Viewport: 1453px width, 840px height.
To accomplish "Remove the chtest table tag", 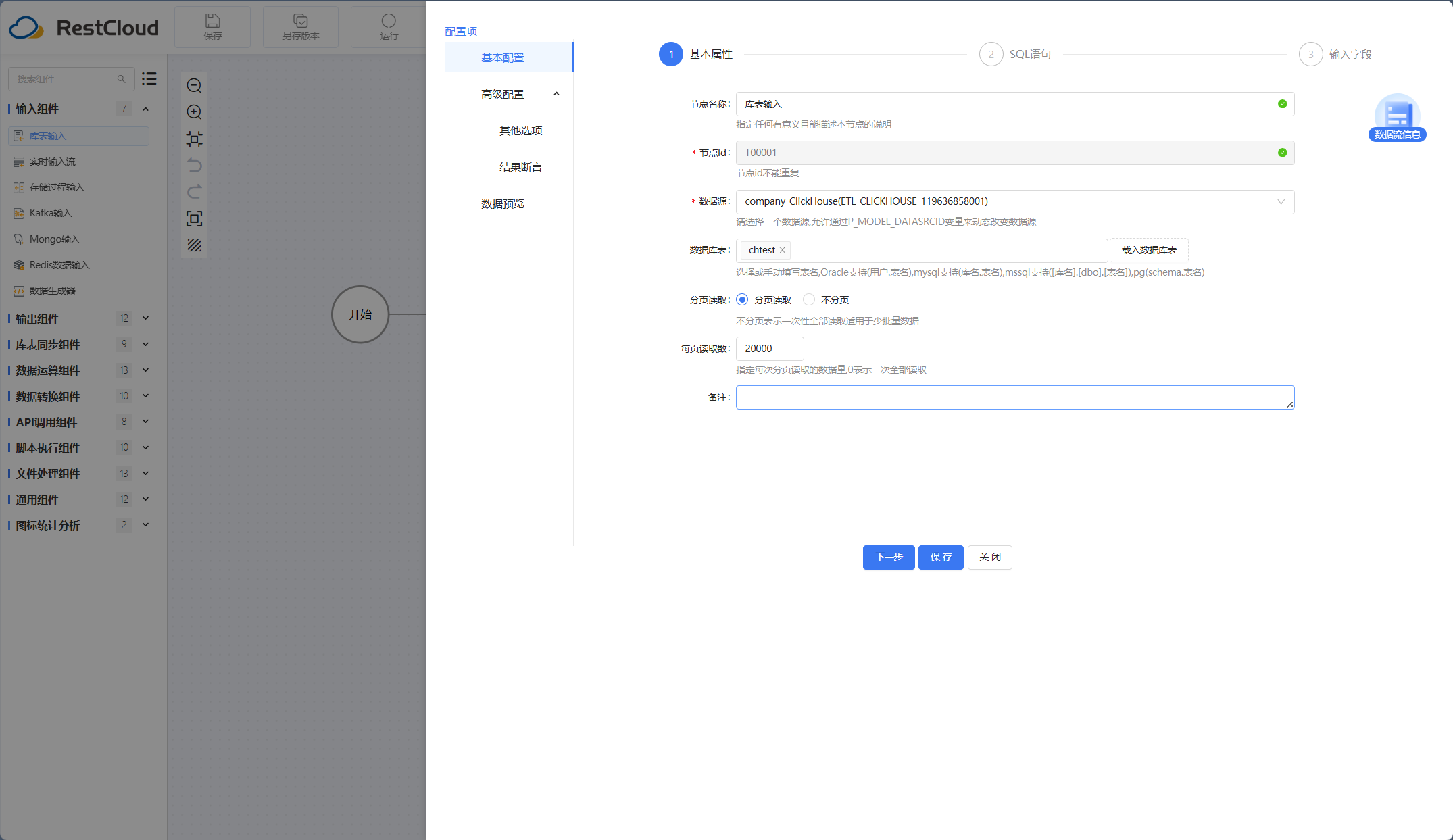I will (782, 250).
